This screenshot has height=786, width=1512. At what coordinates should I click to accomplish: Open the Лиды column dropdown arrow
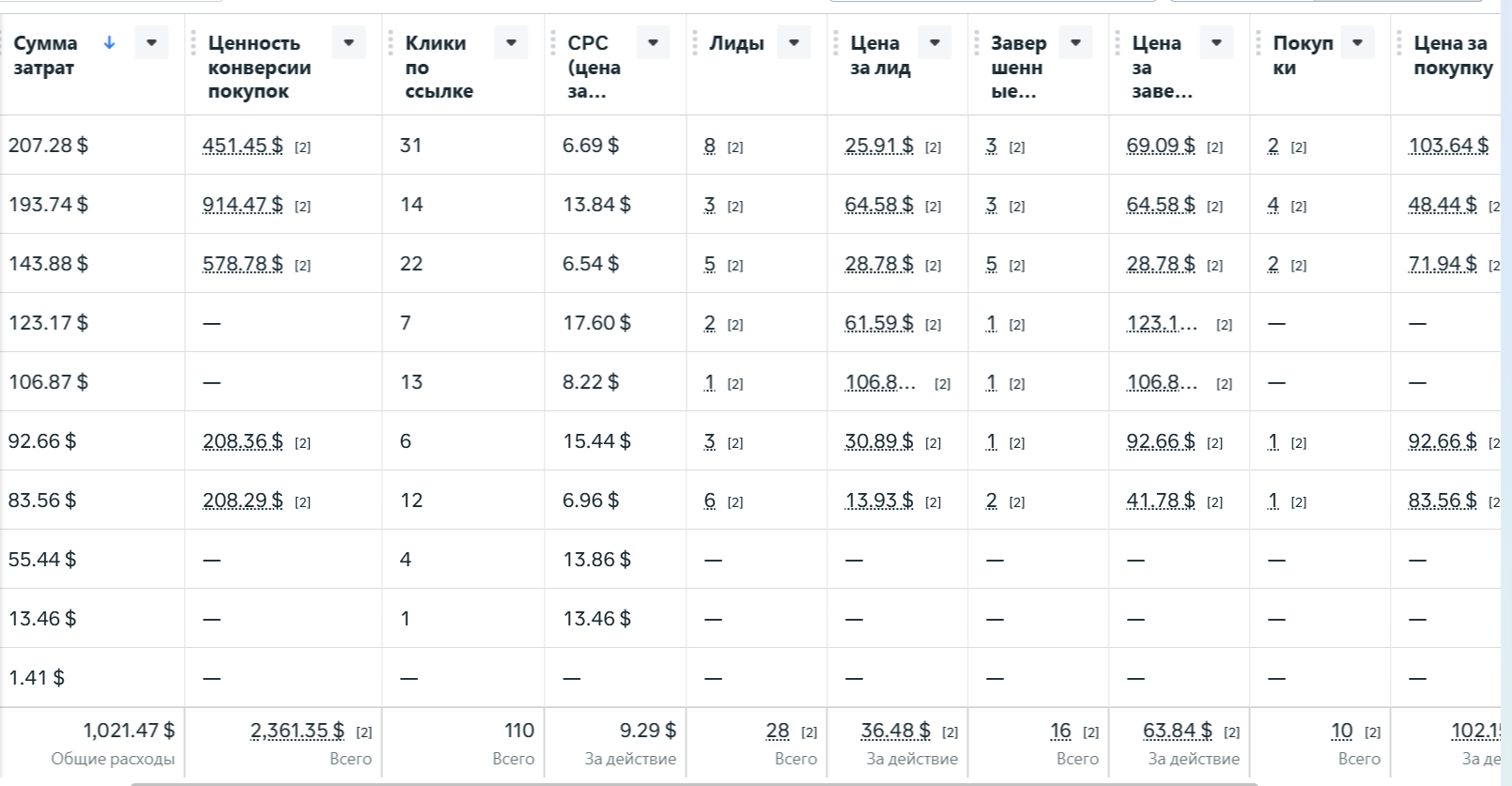point(794,42)
